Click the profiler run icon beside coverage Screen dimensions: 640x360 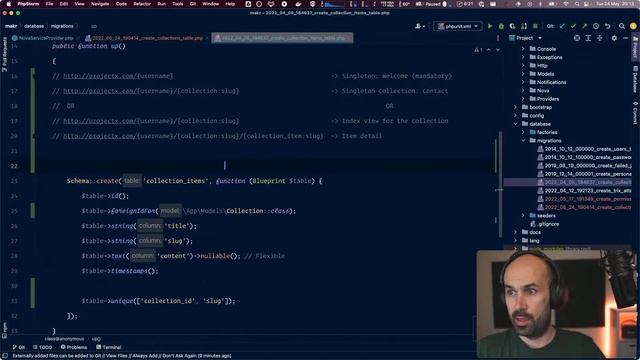click(524, 26)
